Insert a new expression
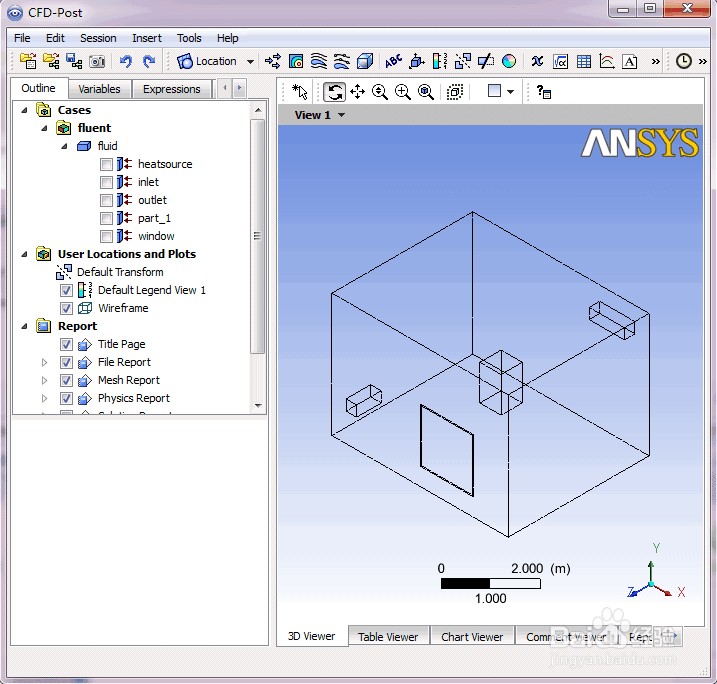717x684 pixels. click(x=561, y=61)
